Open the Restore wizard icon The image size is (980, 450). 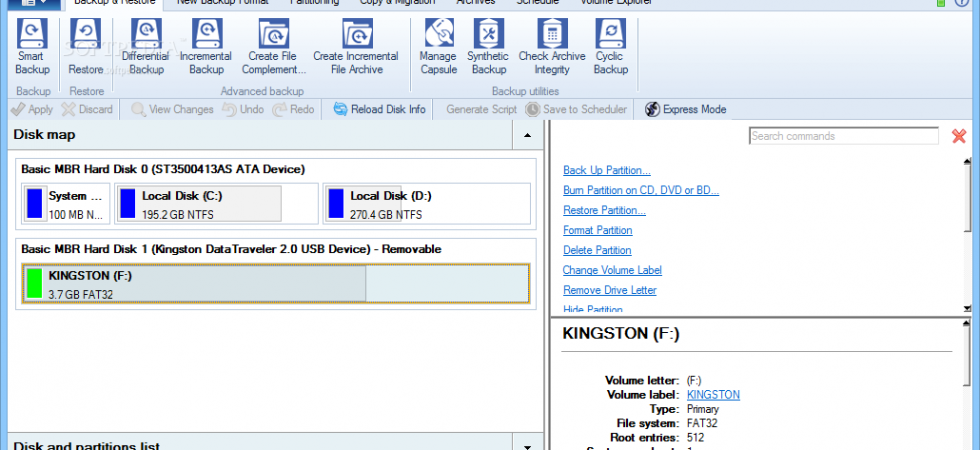coord(86,47)
